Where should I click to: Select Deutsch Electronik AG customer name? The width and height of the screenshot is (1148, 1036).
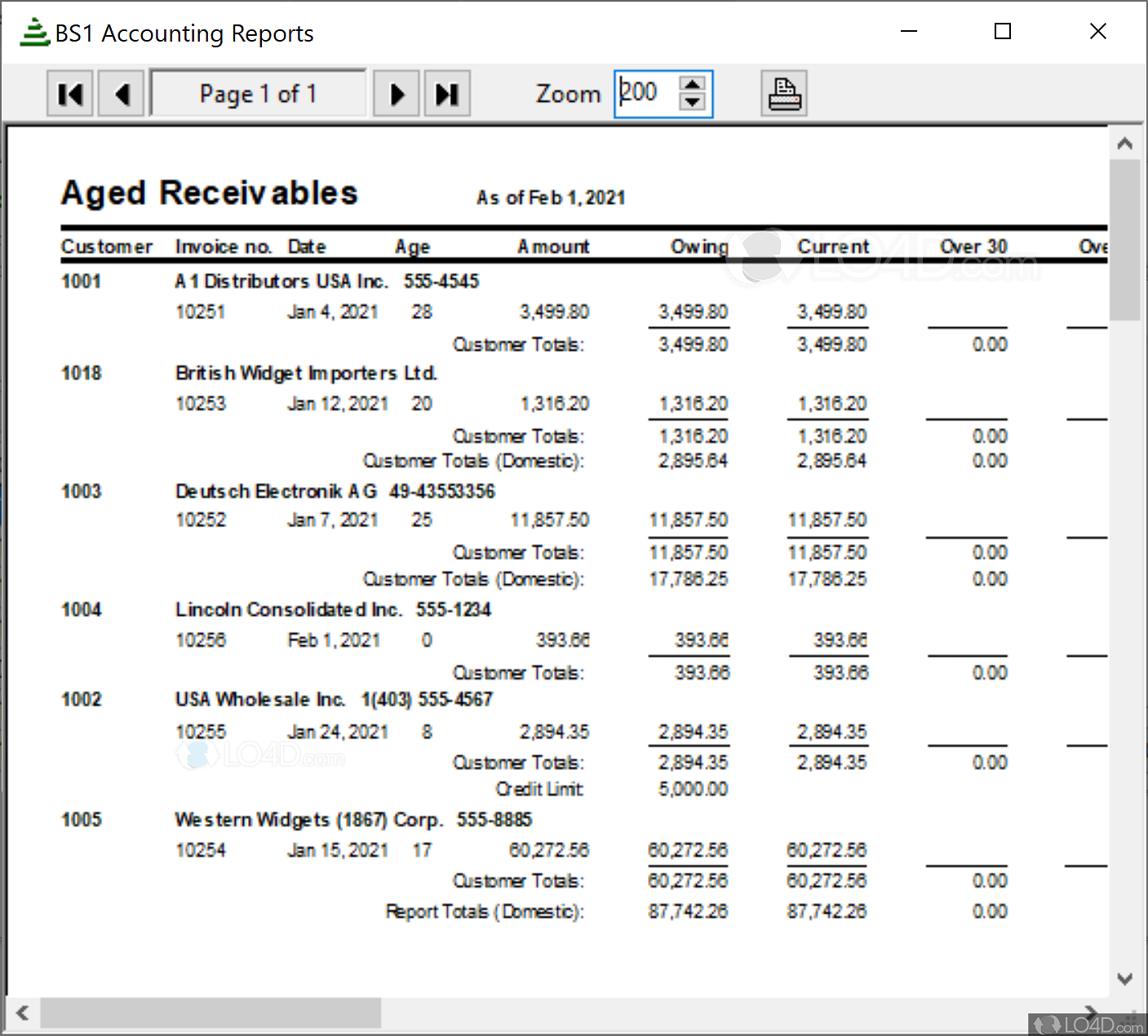tap(277, 491)
